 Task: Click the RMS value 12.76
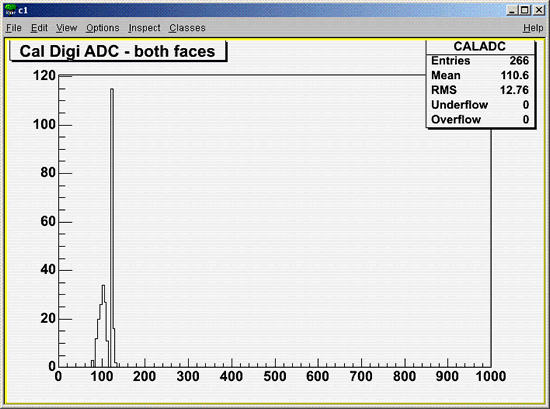coord(514,90)
